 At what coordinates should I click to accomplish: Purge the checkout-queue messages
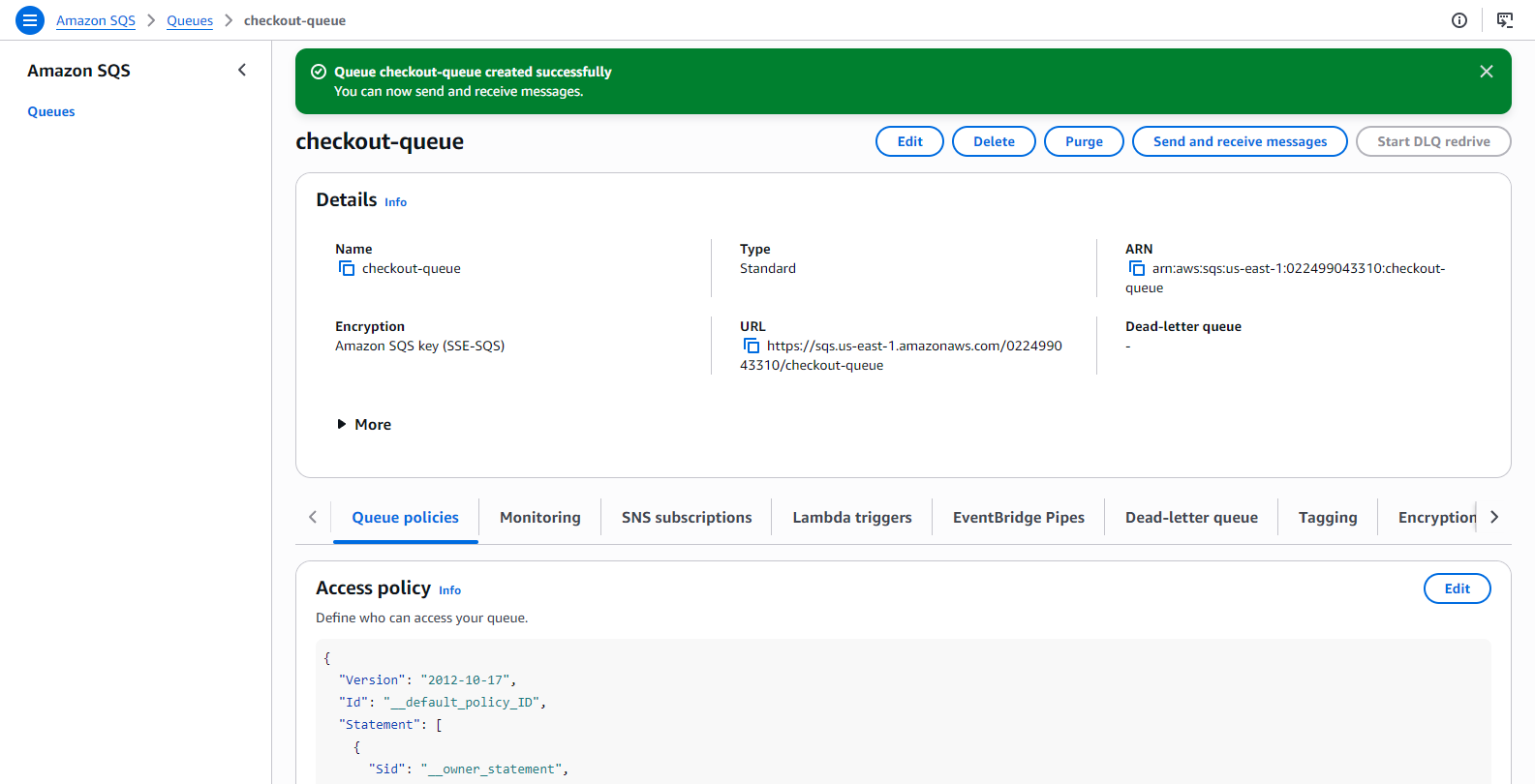click(1084, 141)
